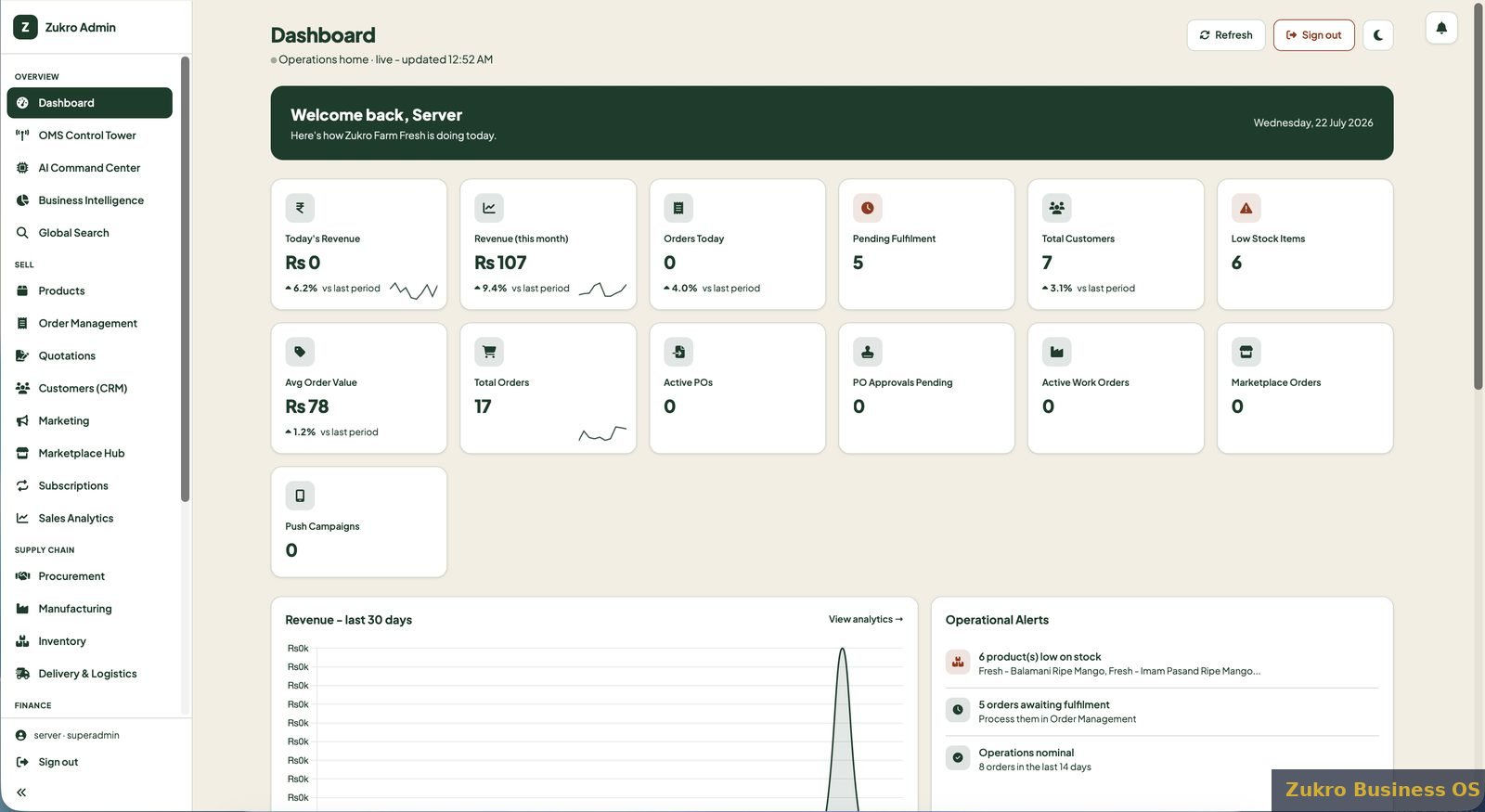This screenshot has width=1485, height=812.
Task: Click the '6.2% vs last period' text
Action: 334,288
